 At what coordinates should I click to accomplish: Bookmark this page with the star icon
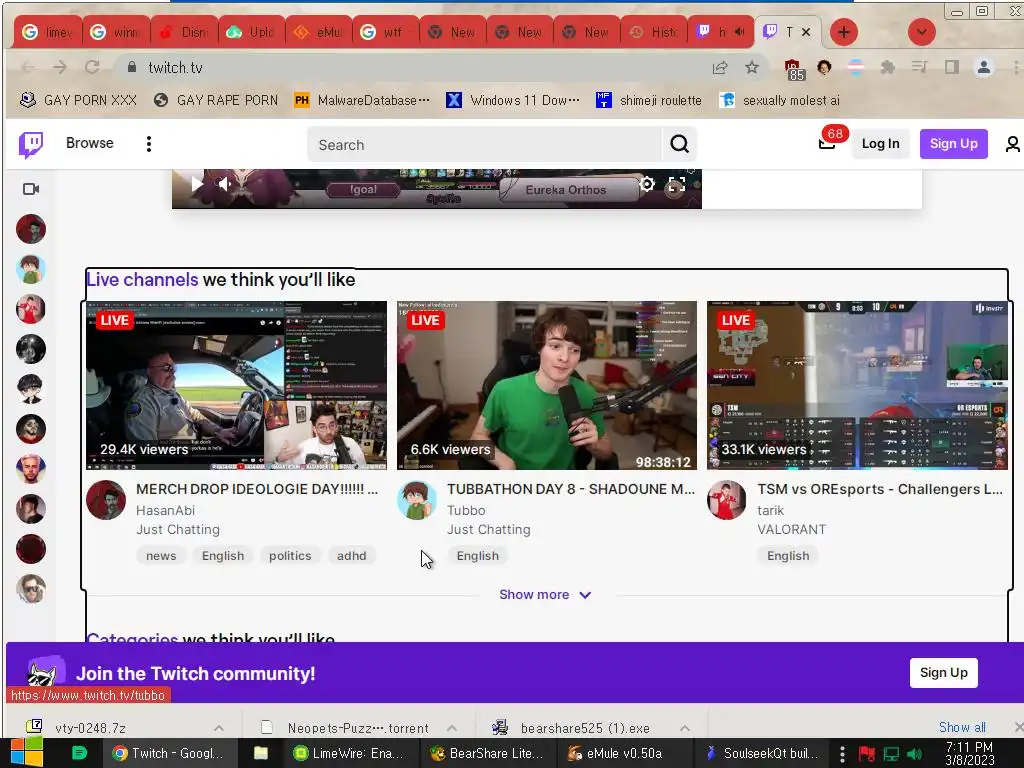pyautogui.click(x=752, y=67)
